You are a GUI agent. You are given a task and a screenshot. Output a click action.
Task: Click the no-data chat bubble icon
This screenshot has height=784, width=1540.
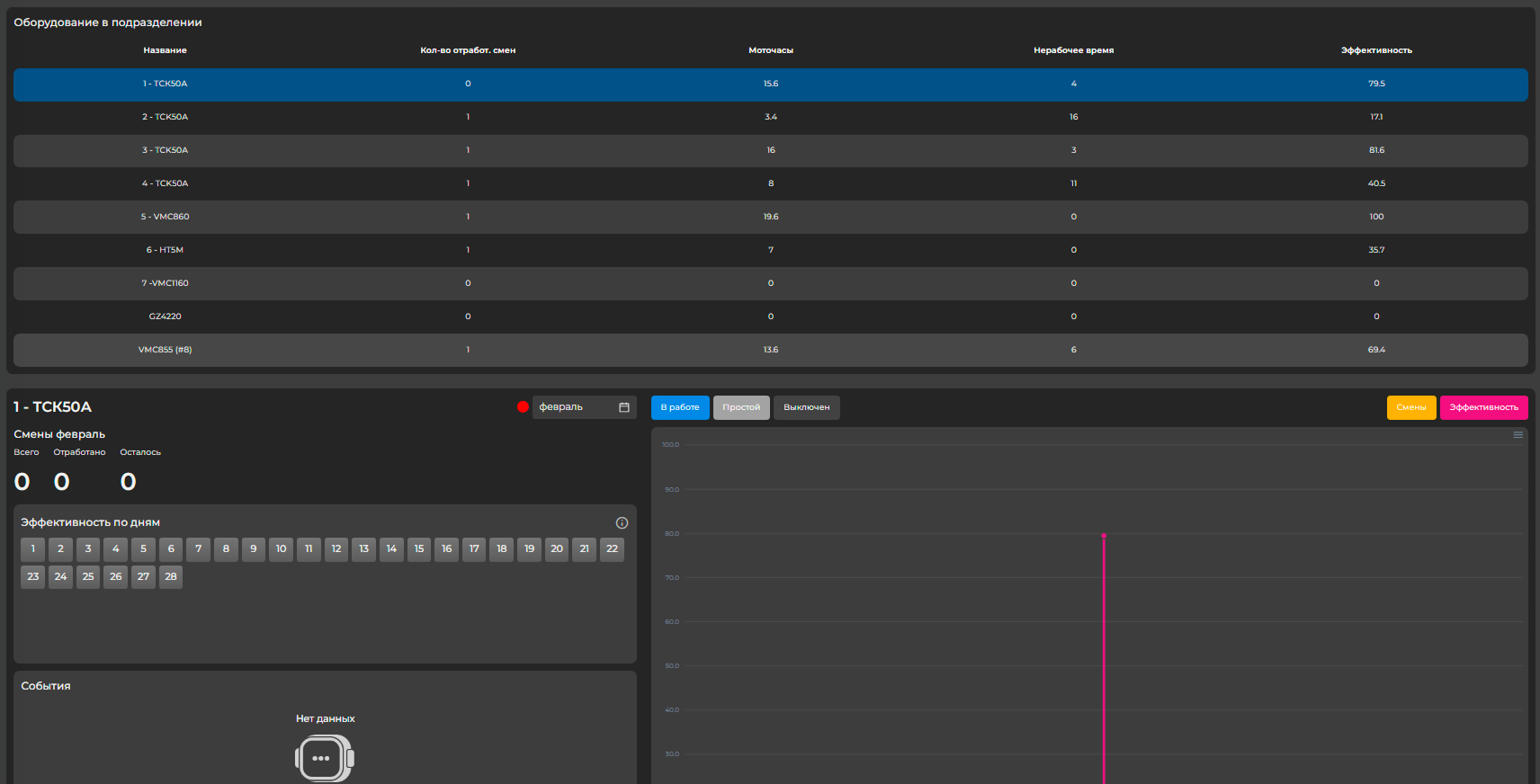click(325, 758)
